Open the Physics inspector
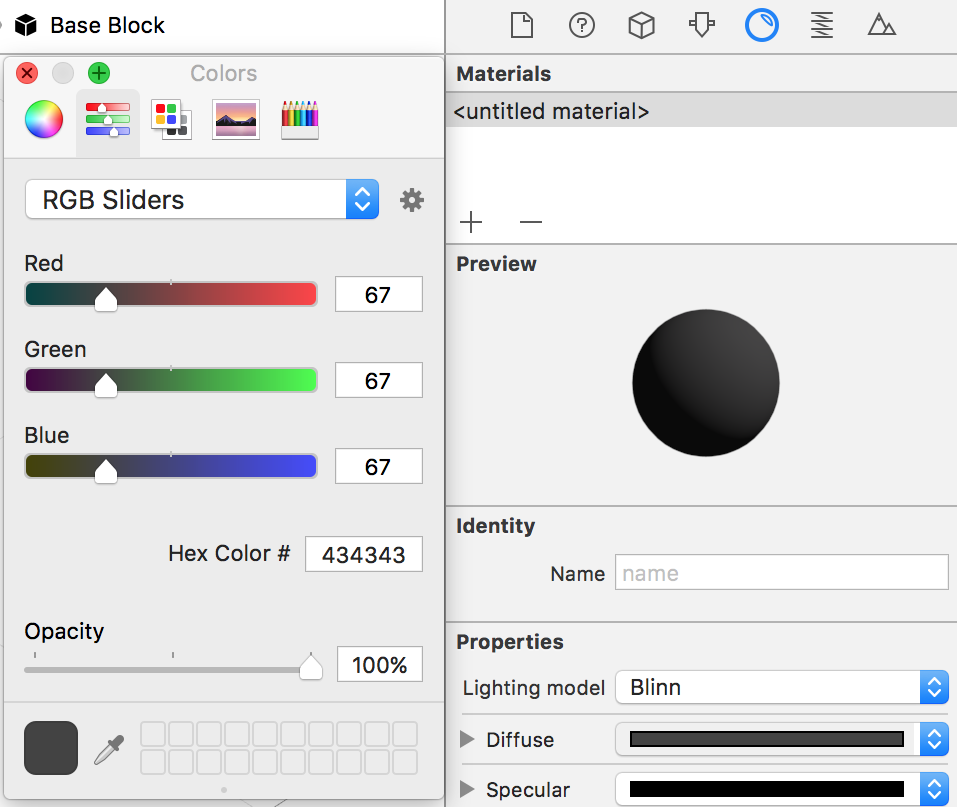Image resolution: width=957 pixels, height=807 pixels. pos(701,25)
